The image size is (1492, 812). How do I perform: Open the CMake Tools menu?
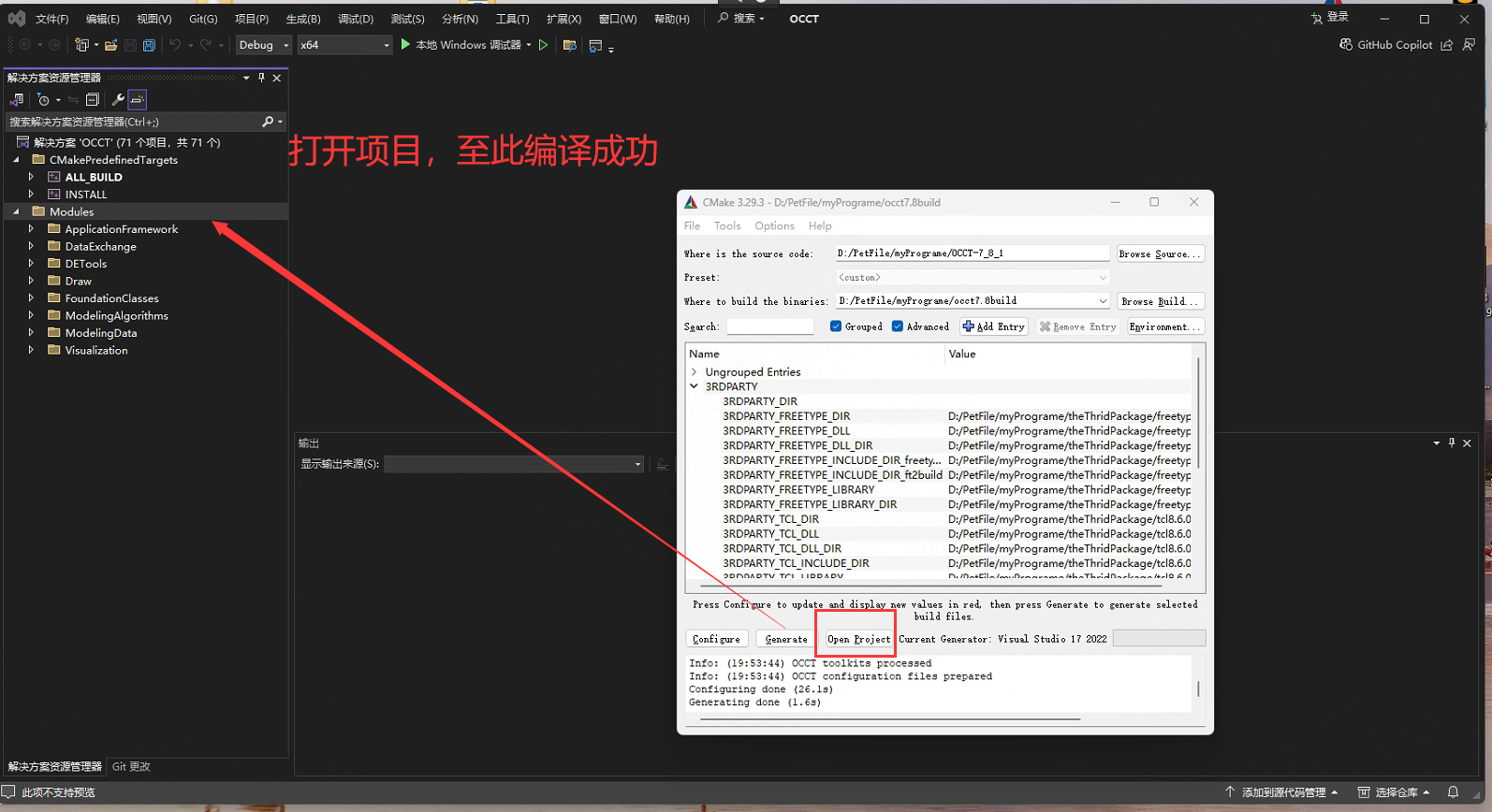tap(727, 225)
